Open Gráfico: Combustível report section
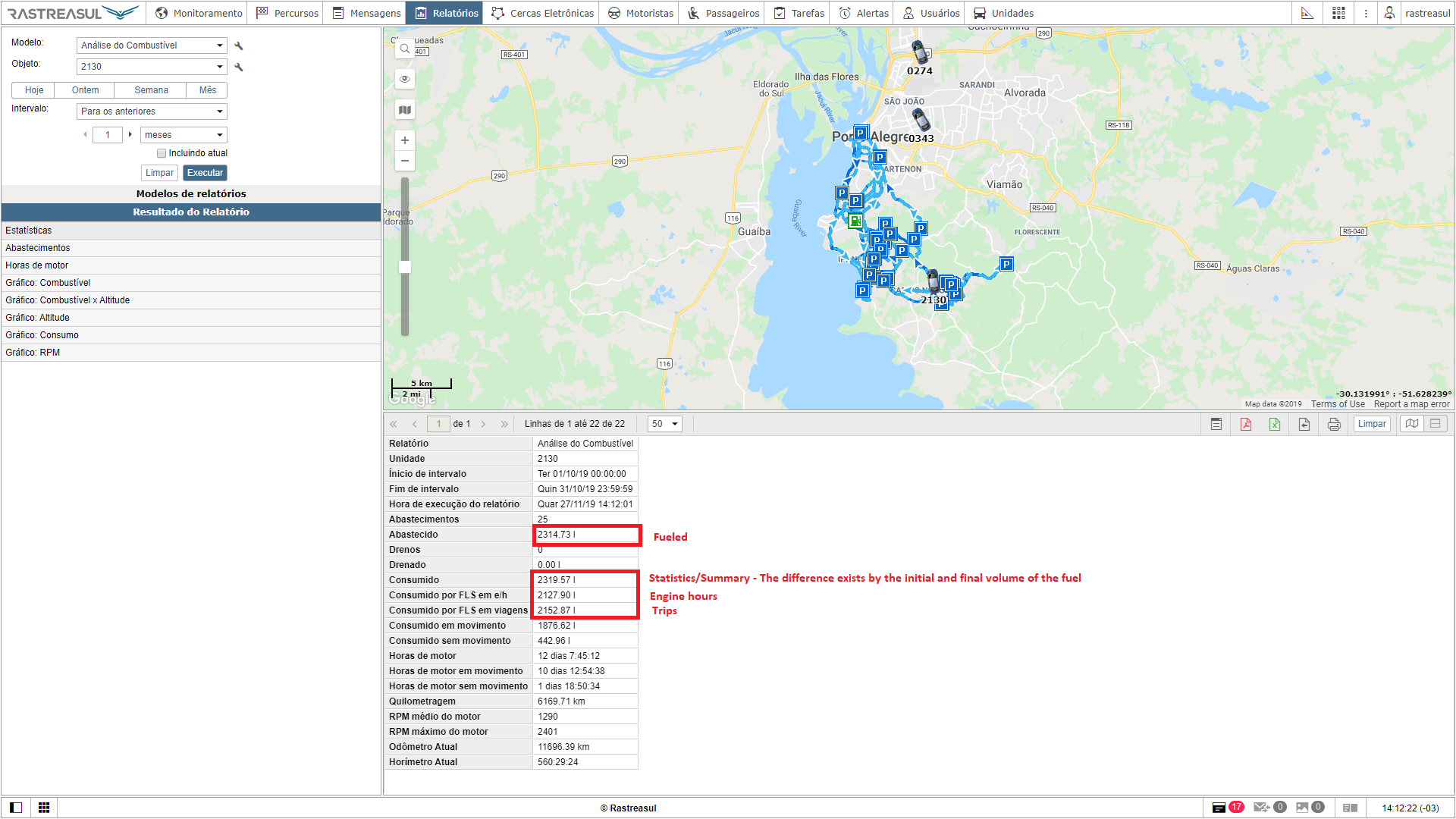Image resolution: width=1456 pixels, height=819 pixels. 48,283
